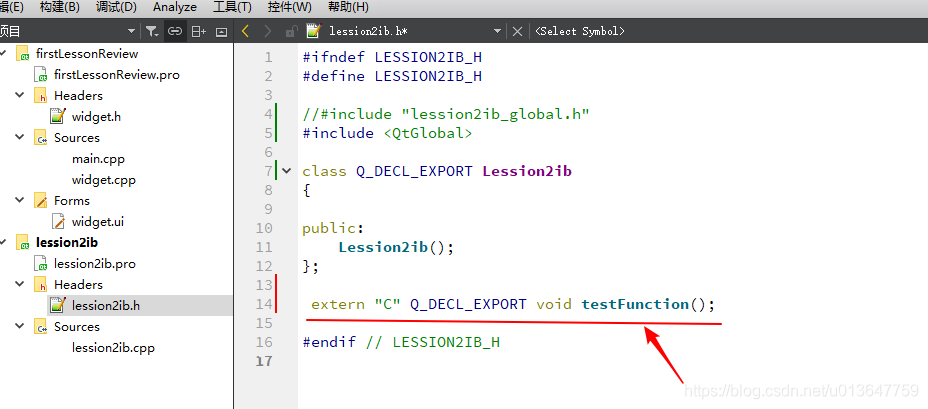This screenshot has height=409, width=928.
Task: Select the firstLessonReview project
Action: pyautogui.click(x=87, y=54)
